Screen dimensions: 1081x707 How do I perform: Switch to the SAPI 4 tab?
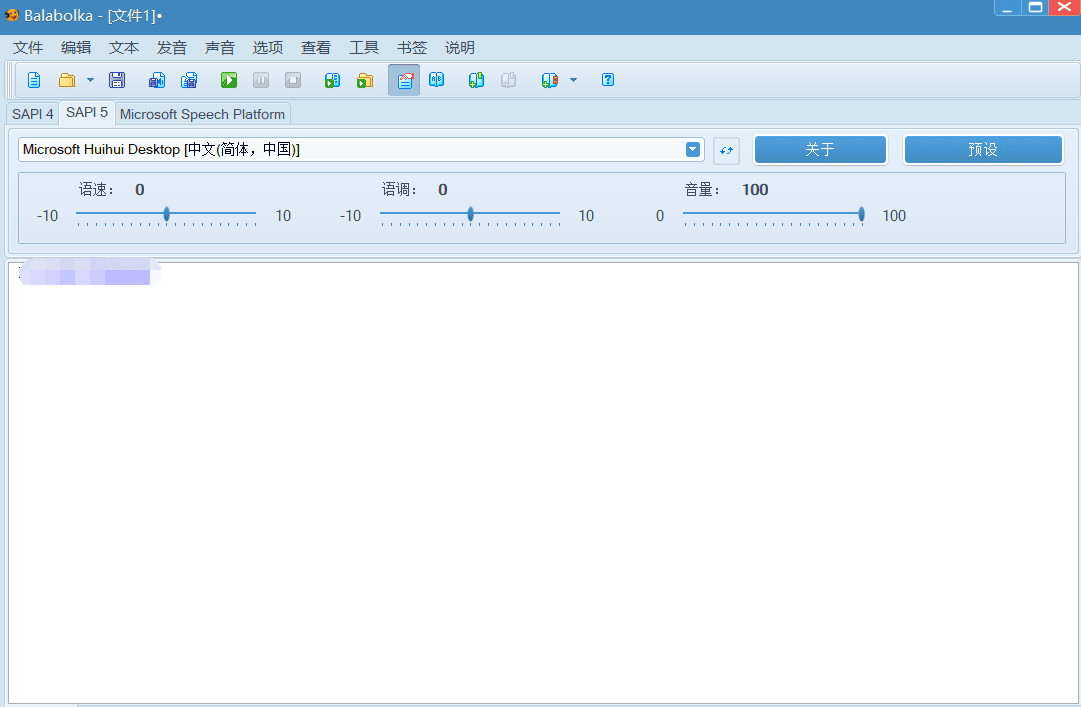tap(32, 114)
